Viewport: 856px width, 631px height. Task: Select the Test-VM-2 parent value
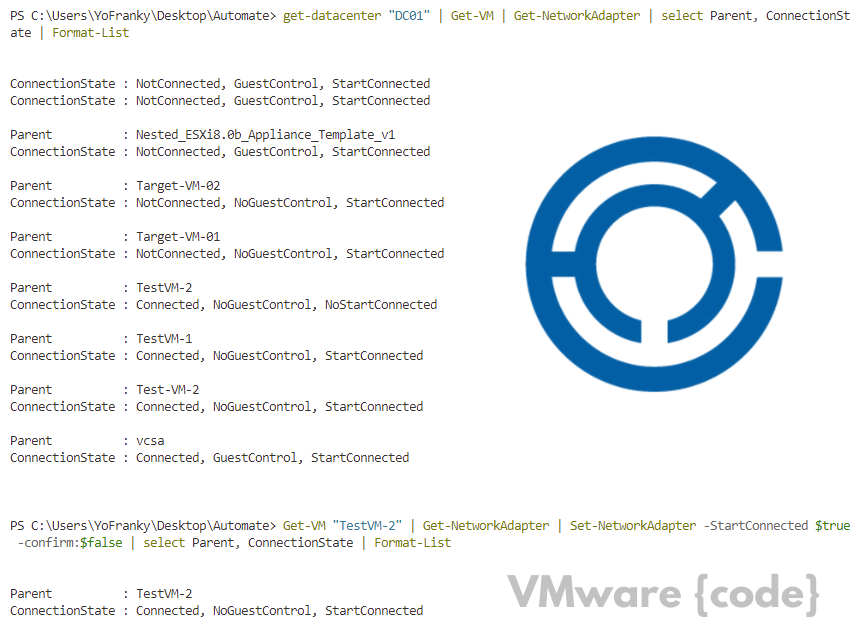click(x=168, y=390)
